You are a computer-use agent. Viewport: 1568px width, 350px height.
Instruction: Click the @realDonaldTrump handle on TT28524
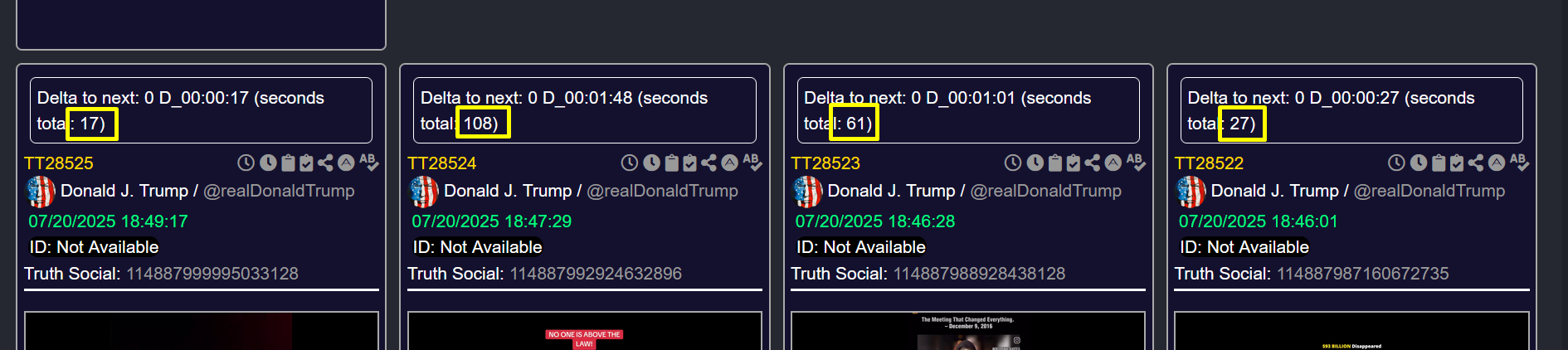[662, 191]
